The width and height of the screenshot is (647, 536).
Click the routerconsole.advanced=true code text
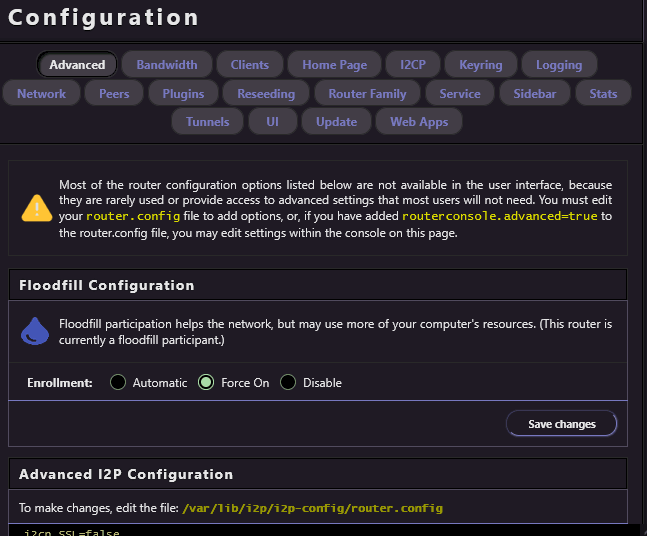[500, 216]
